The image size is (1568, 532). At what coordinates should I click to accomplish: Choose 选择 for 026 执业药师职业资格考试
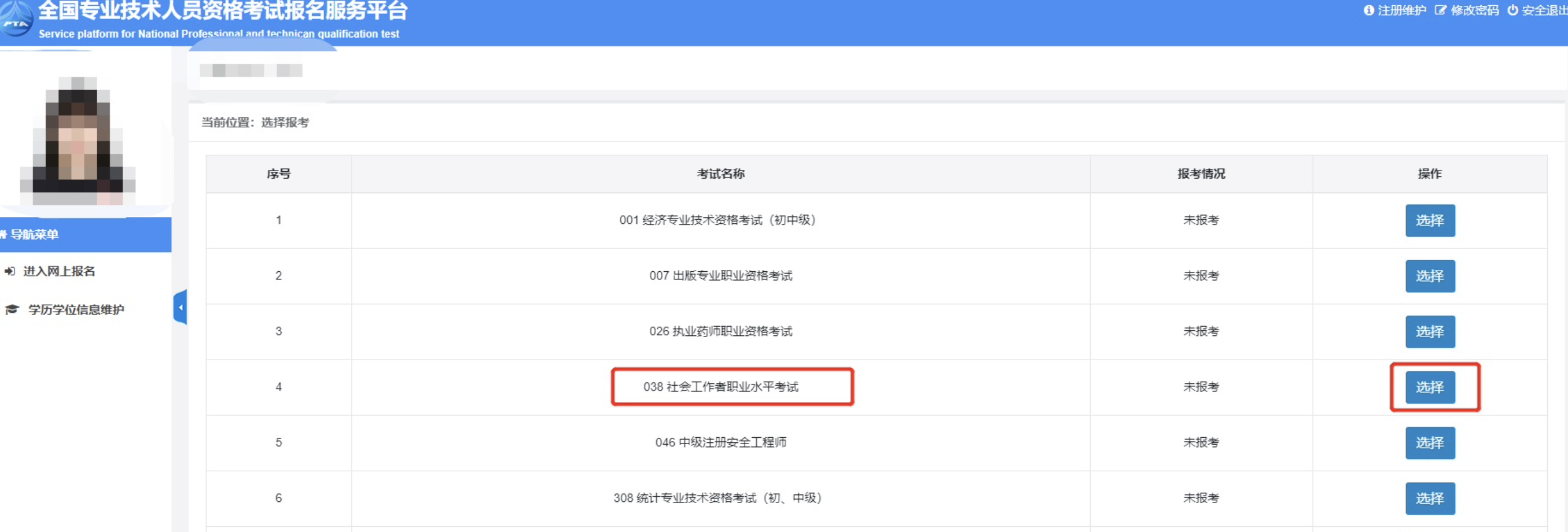tap(1429, 331)
